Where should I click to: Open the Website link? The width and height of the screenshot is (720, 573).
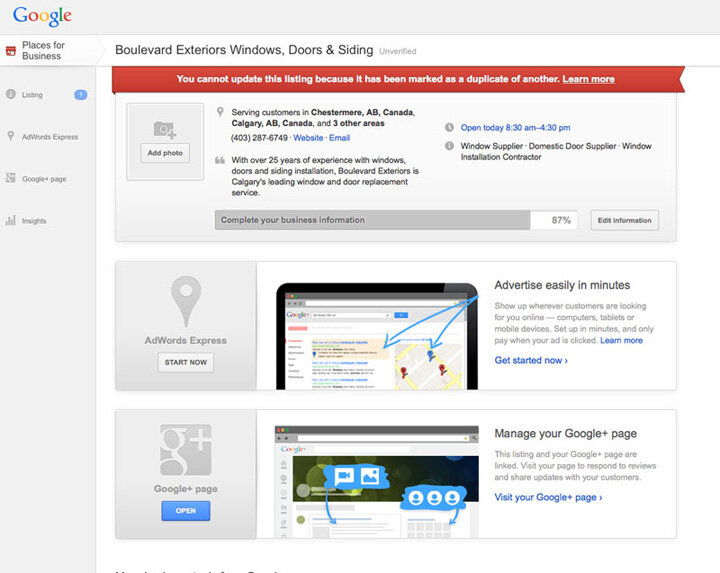pyautogui.click(x=308, y=138)
